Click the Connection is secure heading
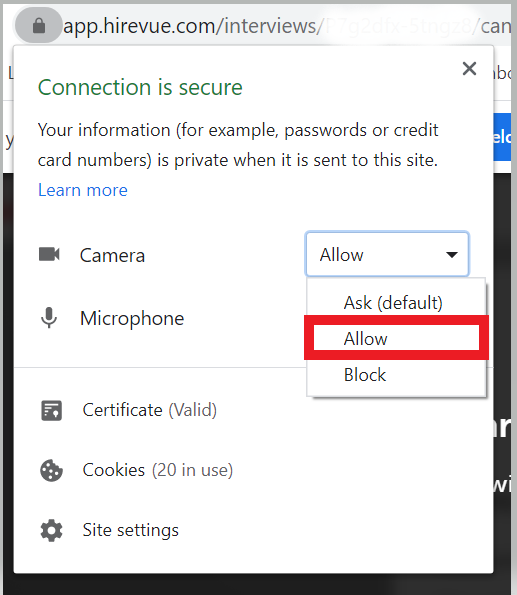517x595 pixels. (x=140, y=87)
